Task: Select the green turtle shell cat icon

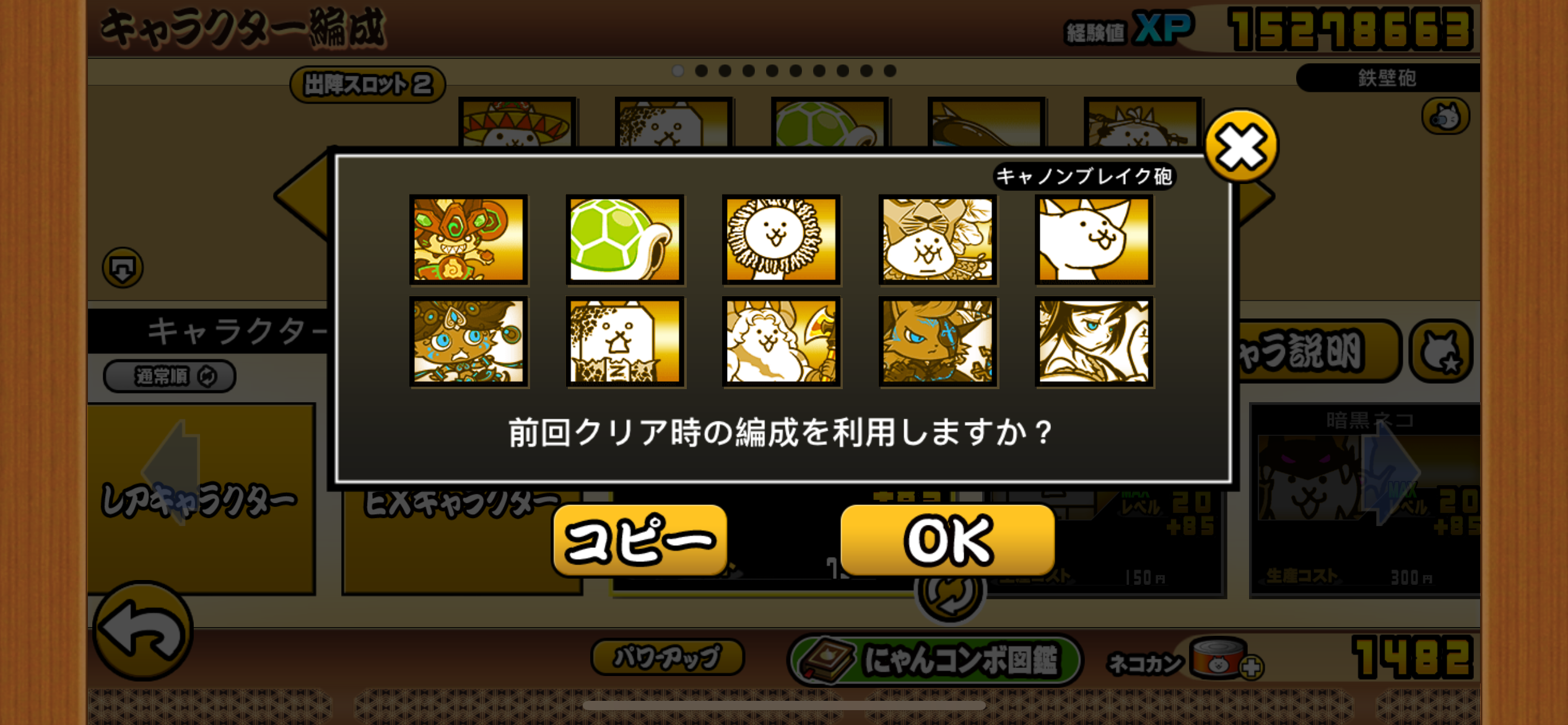Action: [x=625, y=240]
